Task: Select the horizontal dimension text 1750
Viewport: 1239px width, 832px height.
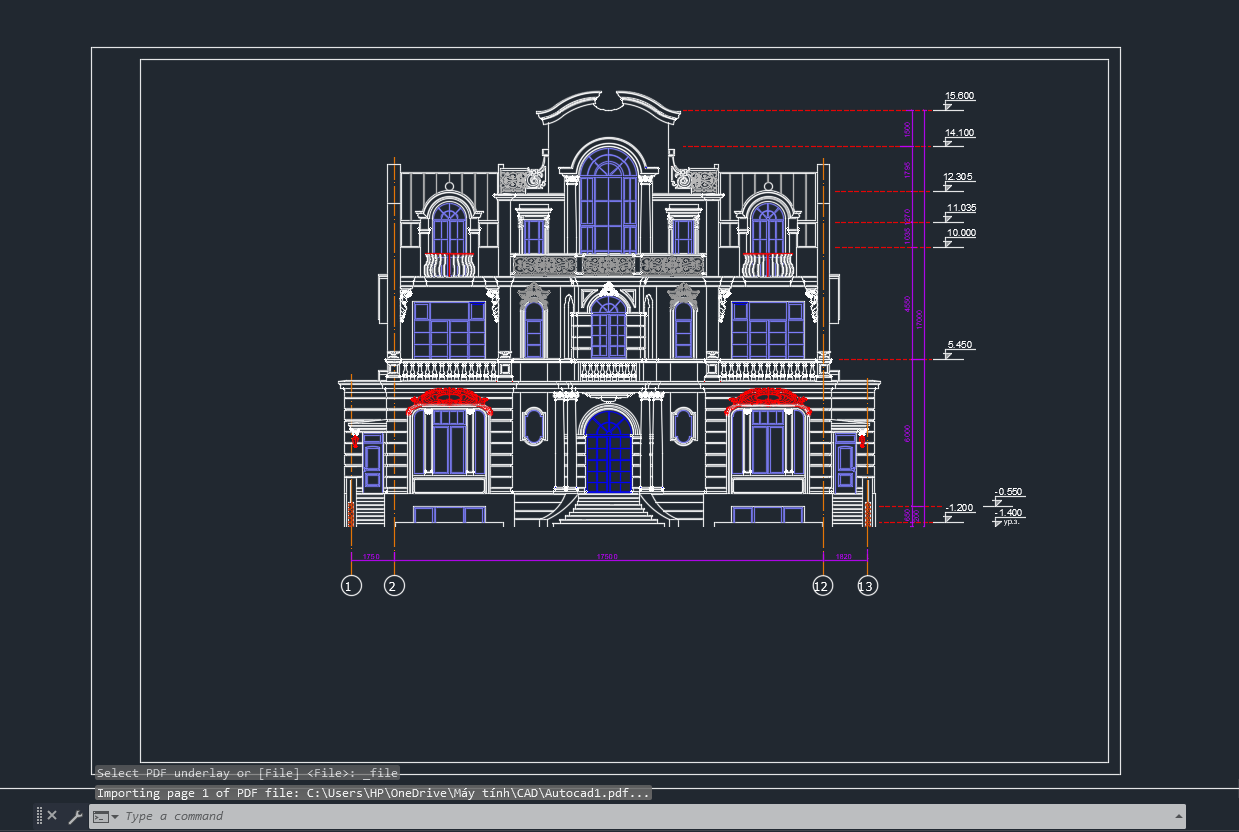Action: point(371,556)
